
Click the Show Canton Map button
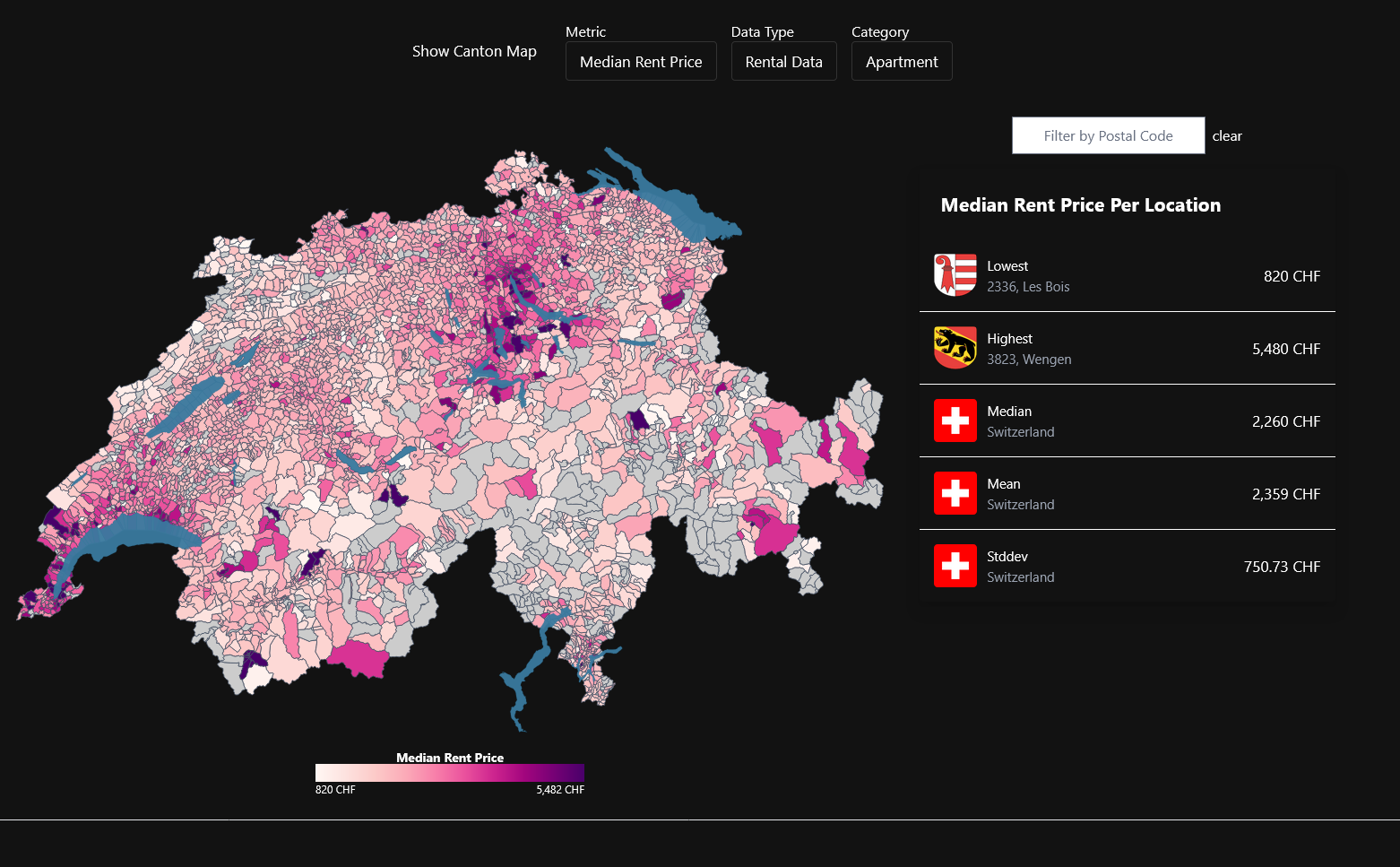474,51
